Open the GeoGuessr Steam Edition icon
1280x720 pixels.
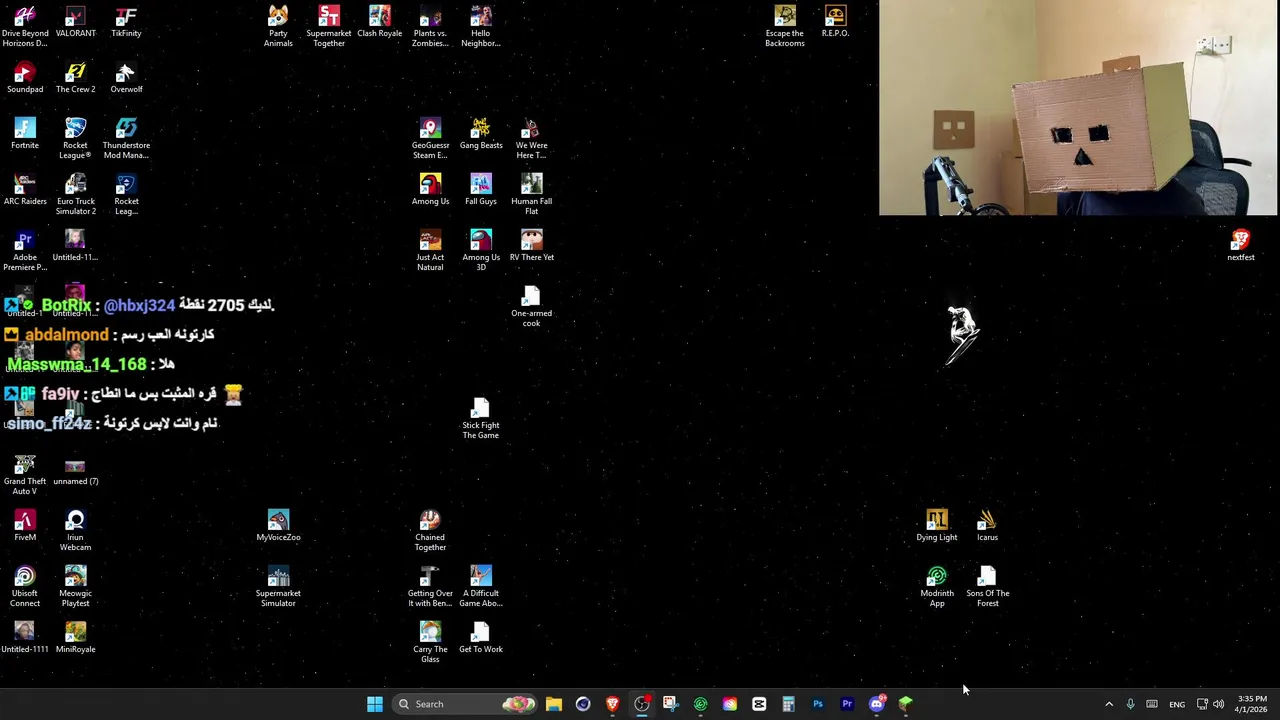point(430,139)
